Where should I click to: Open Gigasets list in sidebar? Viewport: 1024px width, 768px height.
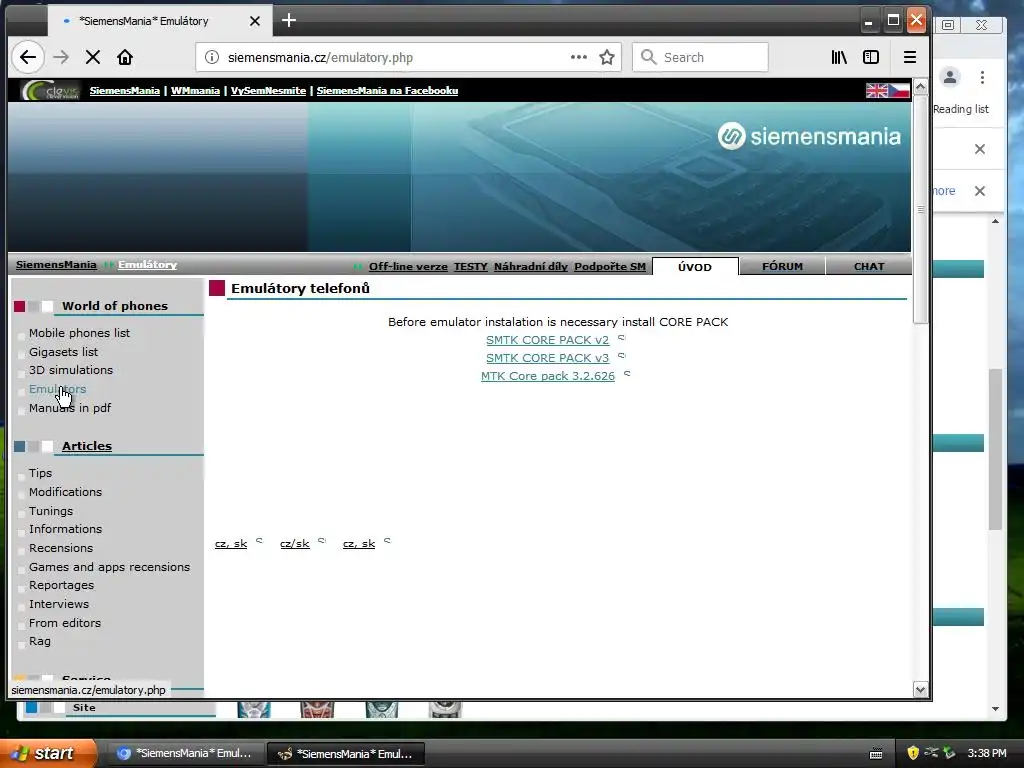63,352
